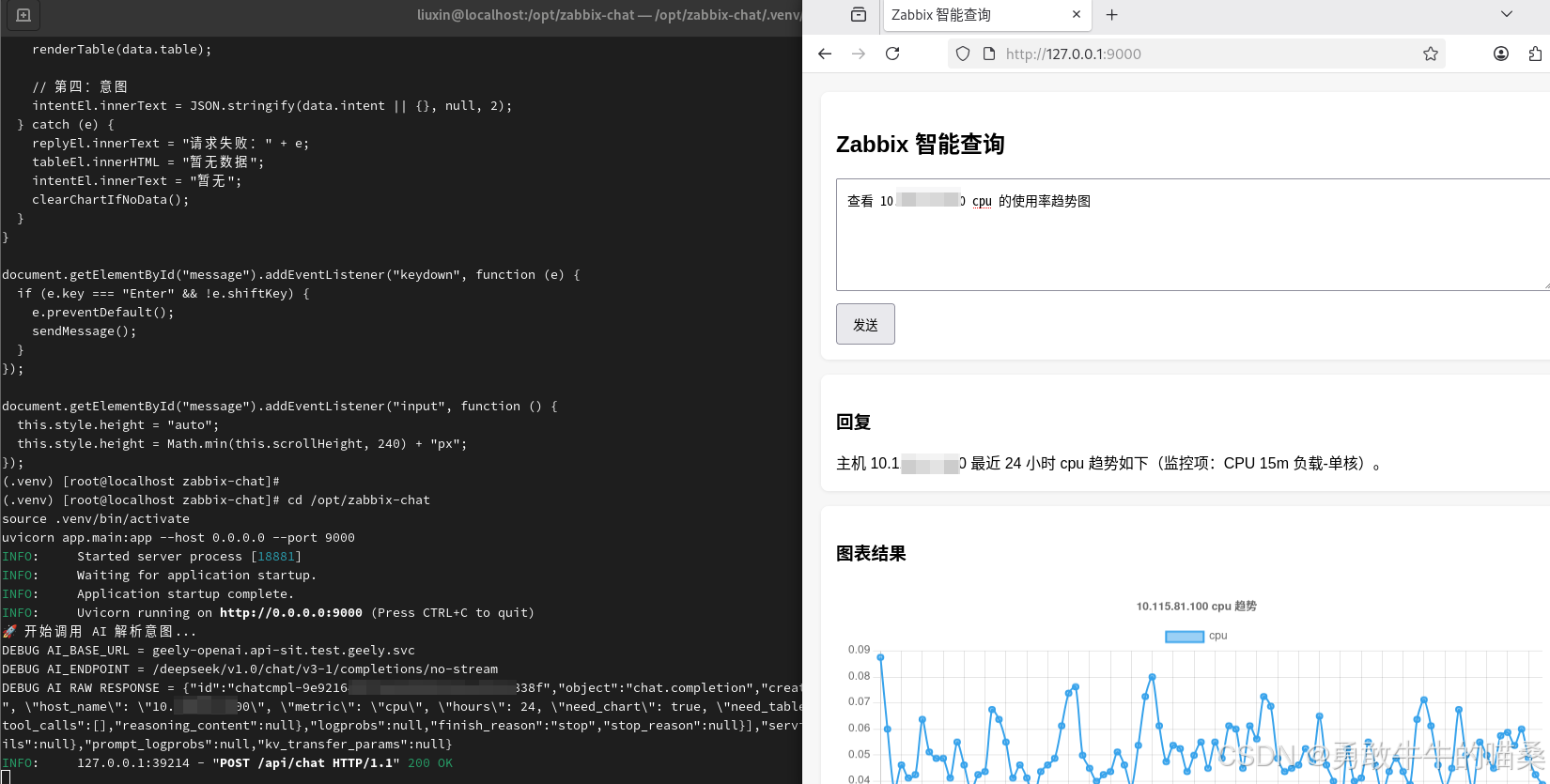Screen dimensions: 1550x784
Task: Click the 'DEBUG AI_ENDPOINT' terminal line
Action: pyautogui.click(x=250, y=669)
